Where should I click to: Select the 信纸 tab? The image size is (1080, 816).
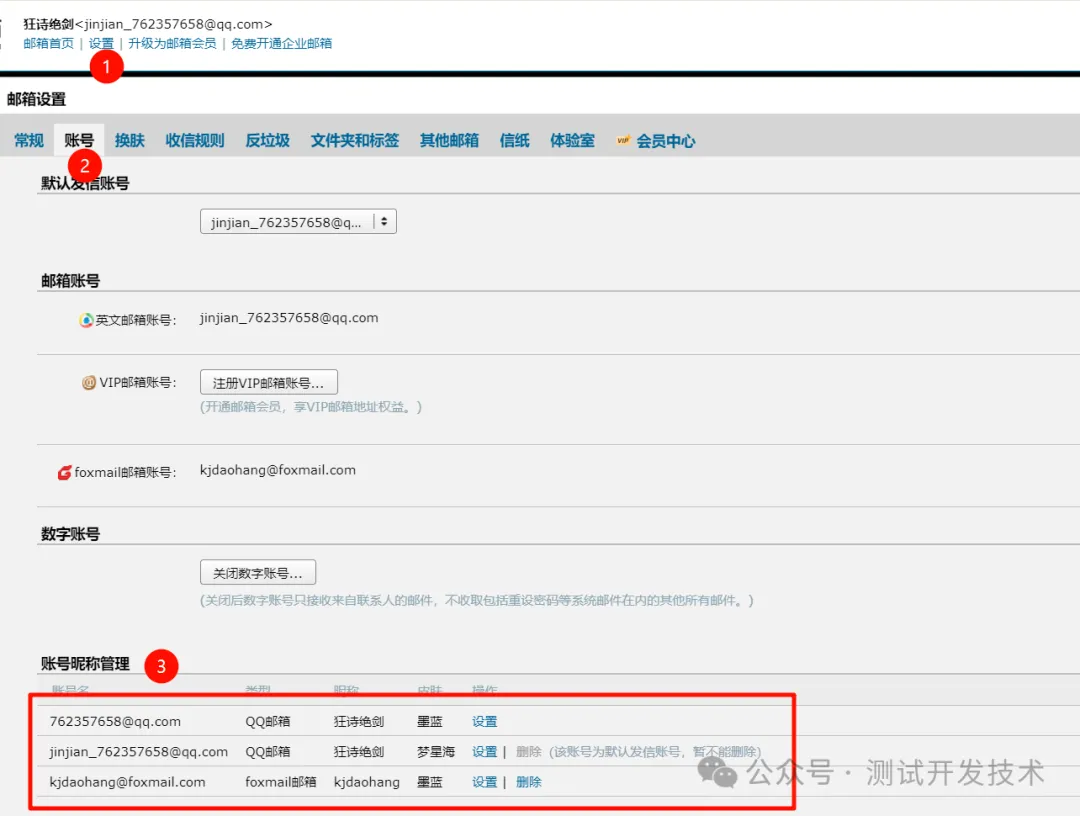(514, 141)
